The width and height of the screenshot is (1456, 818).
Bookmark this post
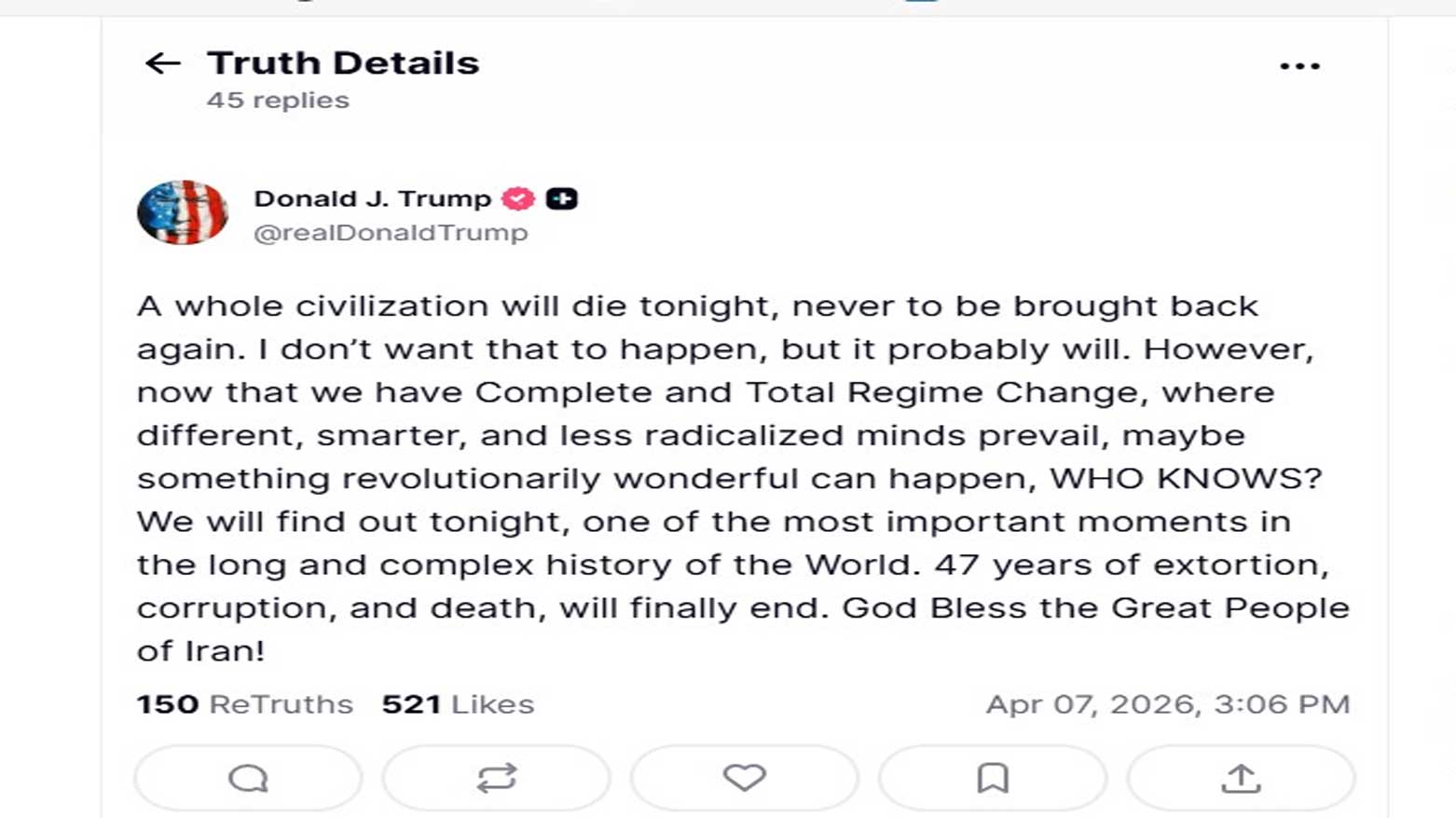992,778
